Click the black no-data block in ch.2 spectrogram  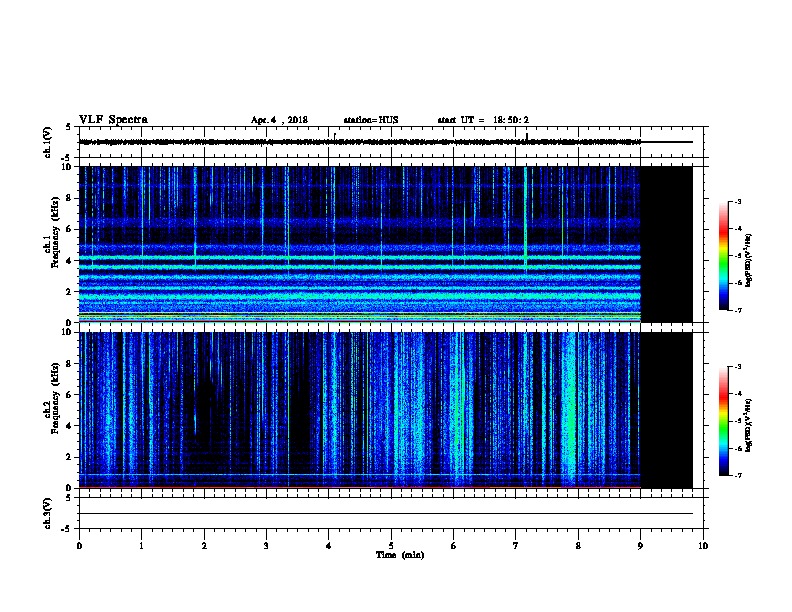(667, 410)
